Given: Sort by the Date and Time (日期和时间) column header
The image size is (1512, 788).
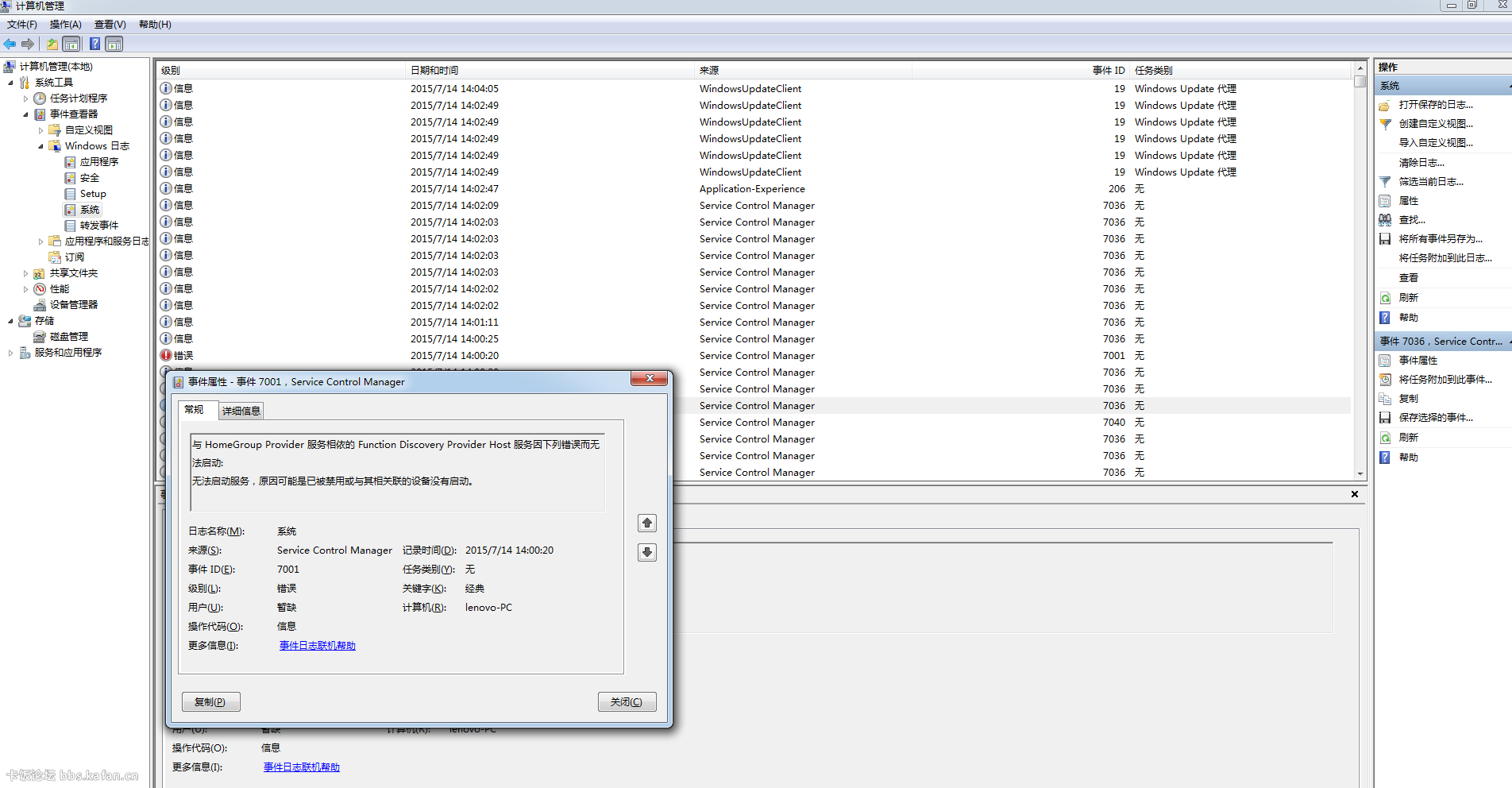Looking at the screenshot, I should (550, 70).
